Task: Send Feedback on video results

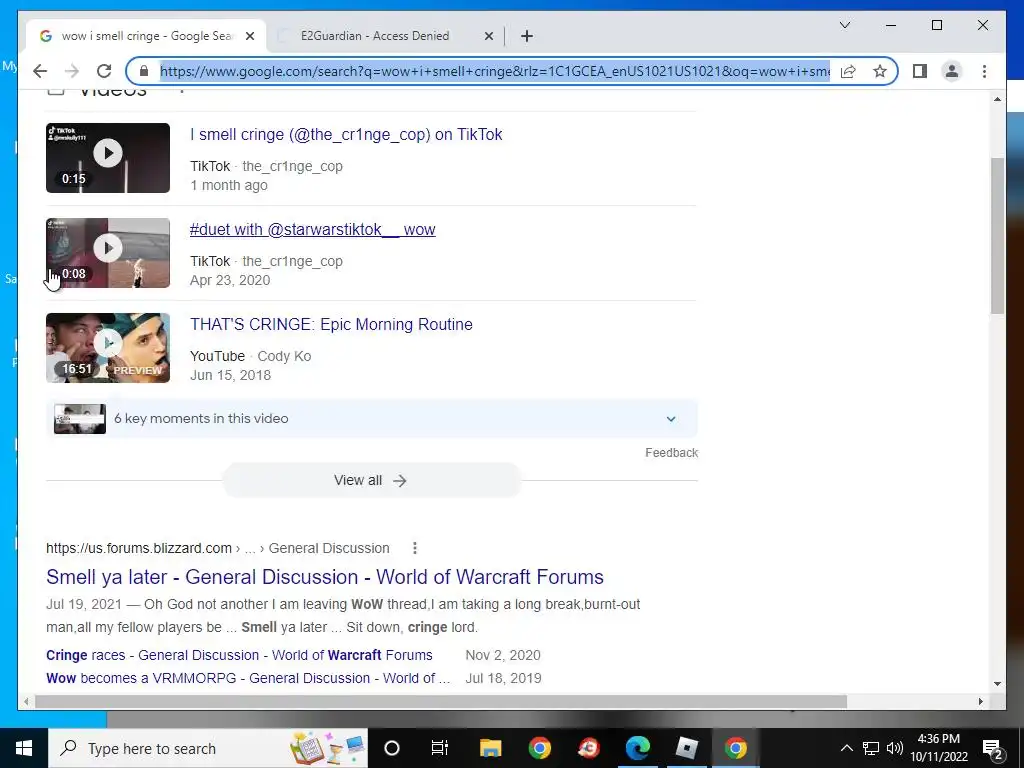Action: tap(671, 453)
